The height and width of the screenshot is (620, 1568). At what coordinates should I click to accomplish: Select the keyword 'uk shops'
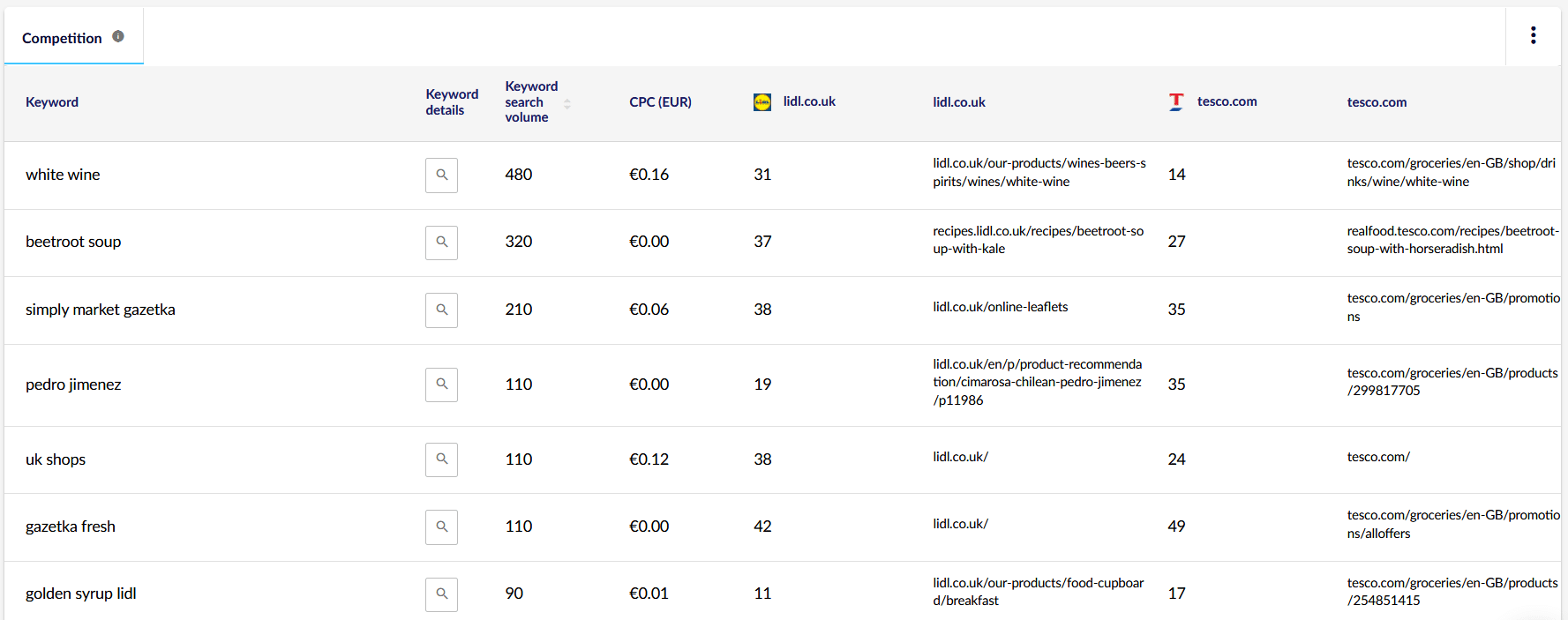56,459
